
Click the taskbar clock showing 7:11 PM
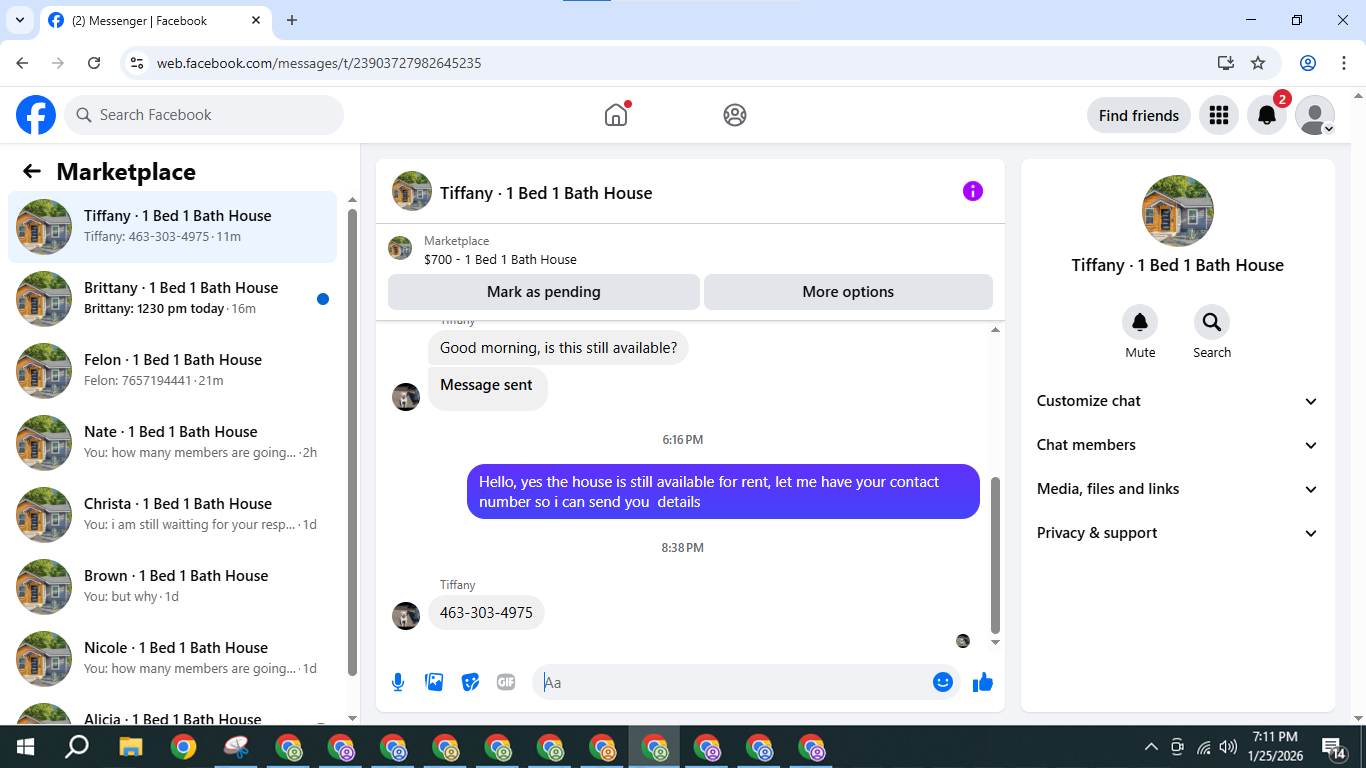(1274, 747)
